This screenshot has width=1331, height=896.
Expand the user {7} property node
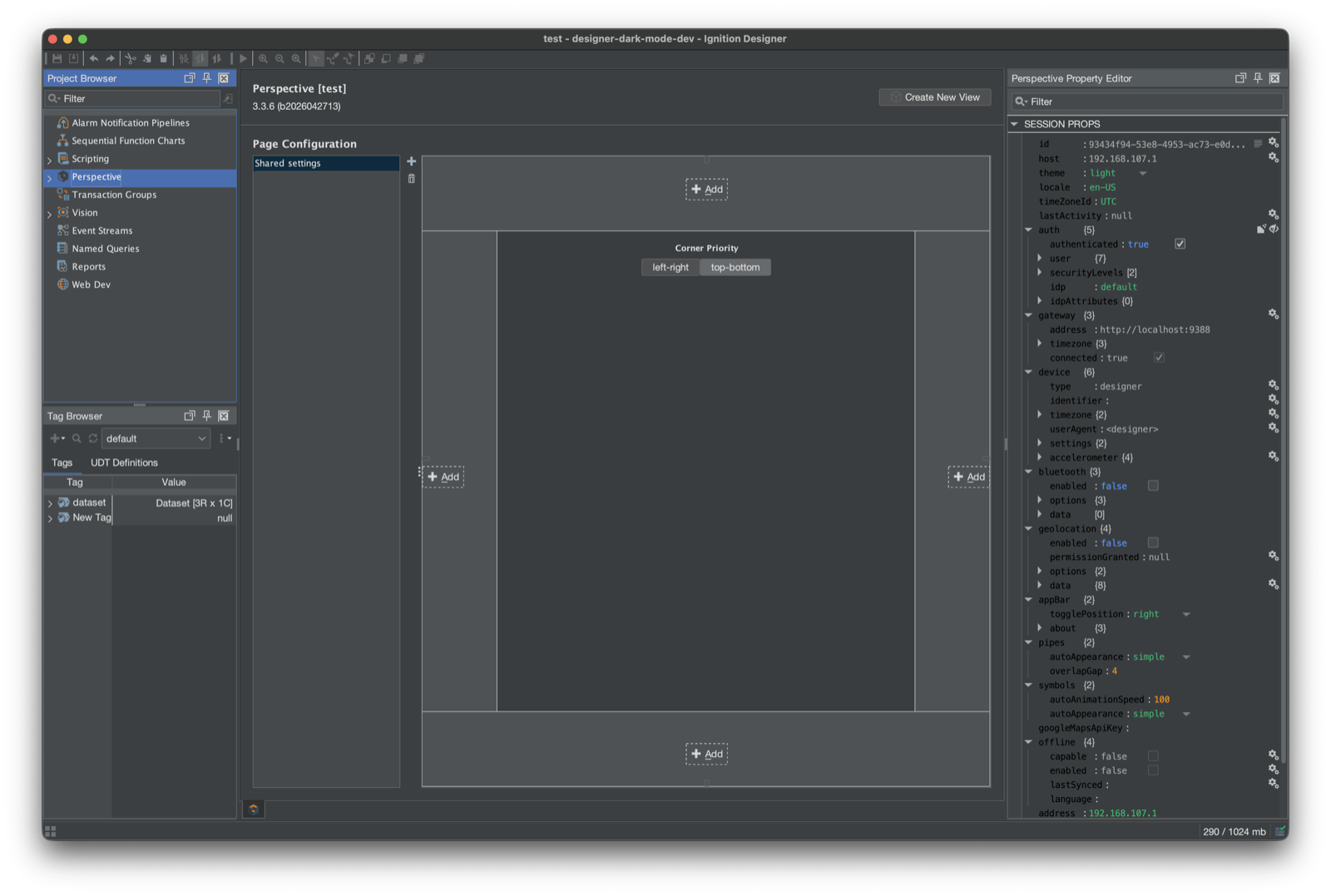click(1040, 258)
